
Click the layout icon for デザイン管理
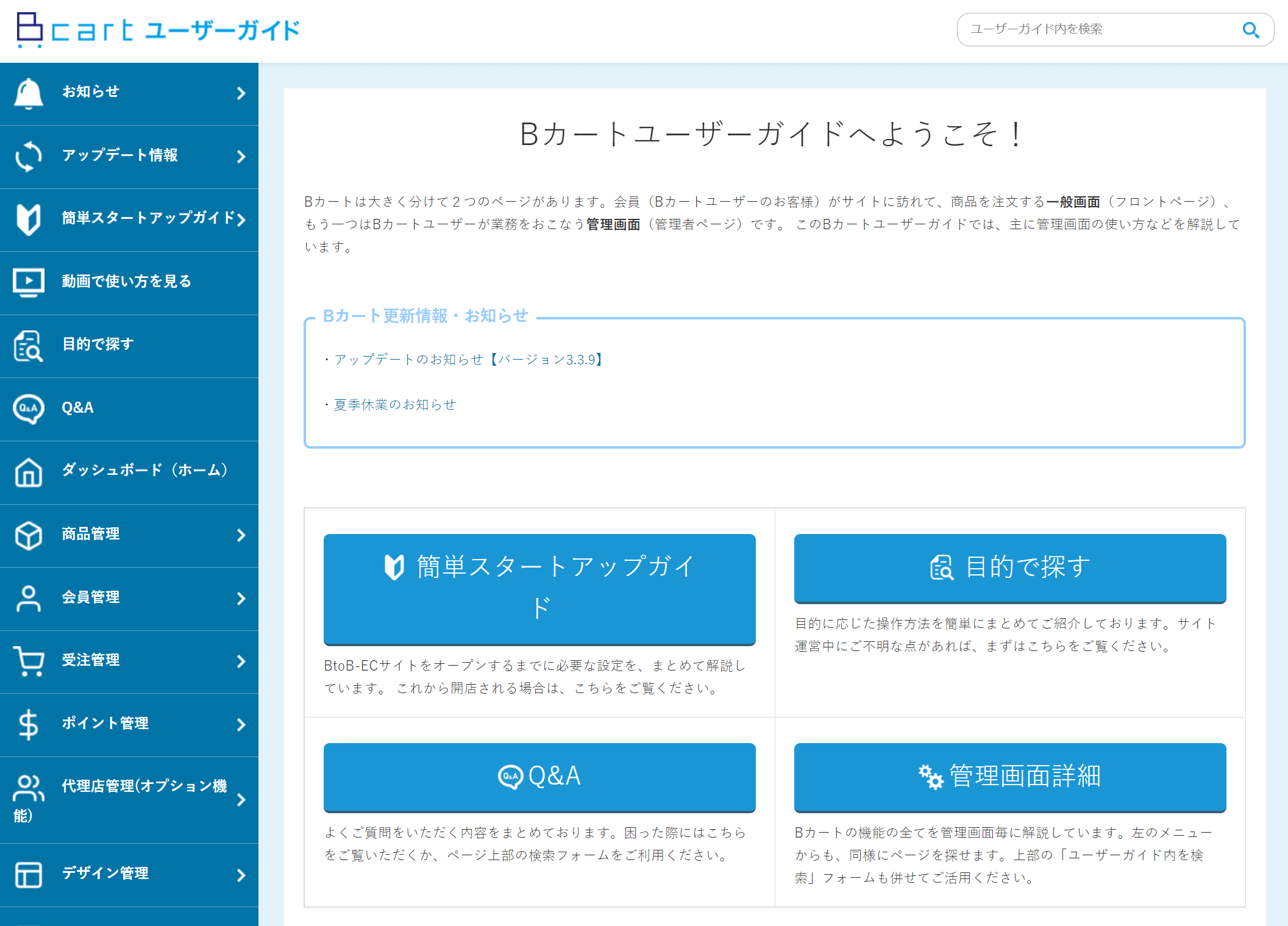29,875
